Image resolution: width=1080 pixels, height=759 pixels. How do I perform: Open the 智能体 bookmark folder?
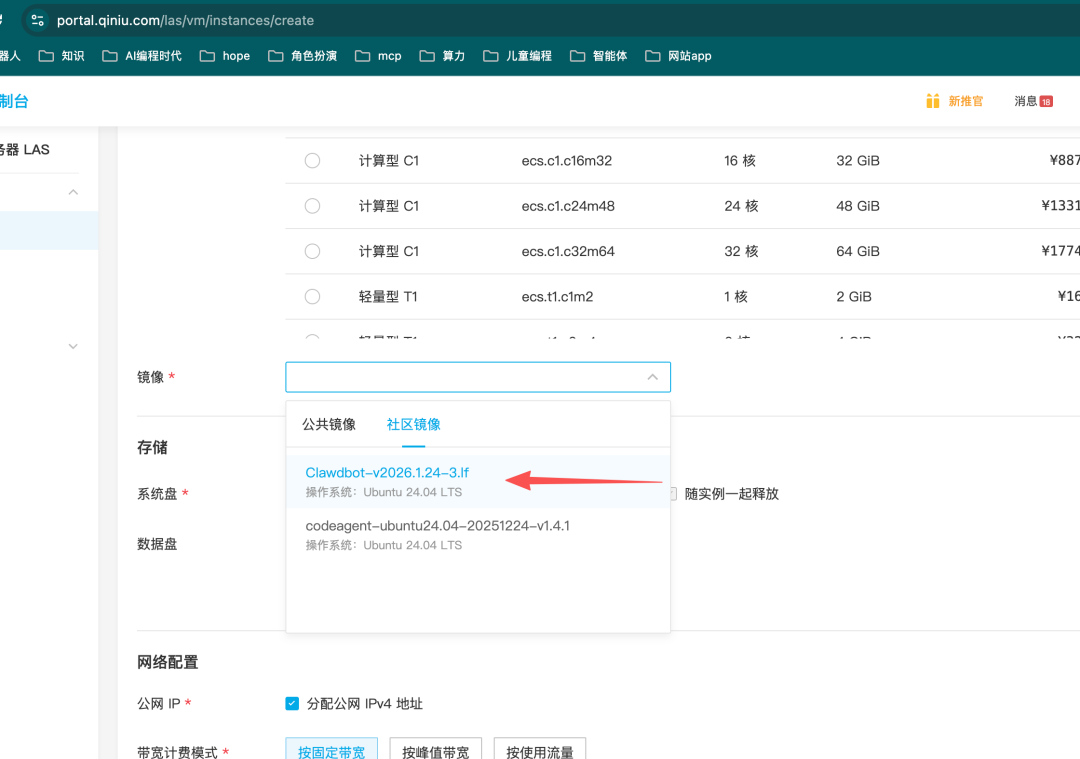click(x=599, y=56)
